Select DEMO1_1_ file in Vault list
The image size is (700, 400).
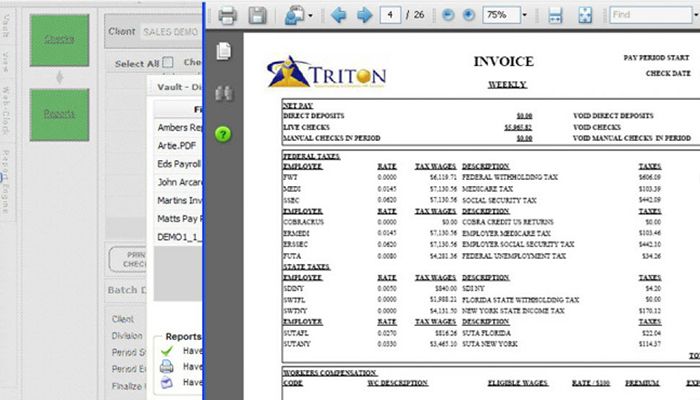point(179,237)
